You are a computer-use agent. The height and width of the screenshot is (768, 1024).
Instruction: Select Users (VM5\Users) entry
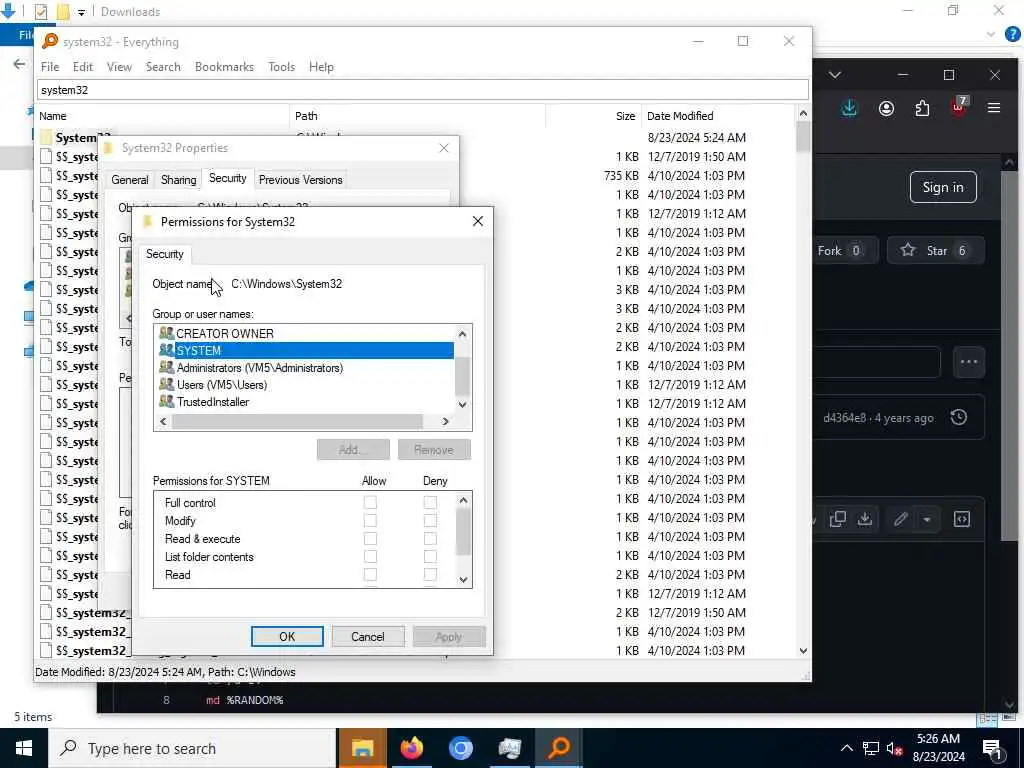pos(306,385)
